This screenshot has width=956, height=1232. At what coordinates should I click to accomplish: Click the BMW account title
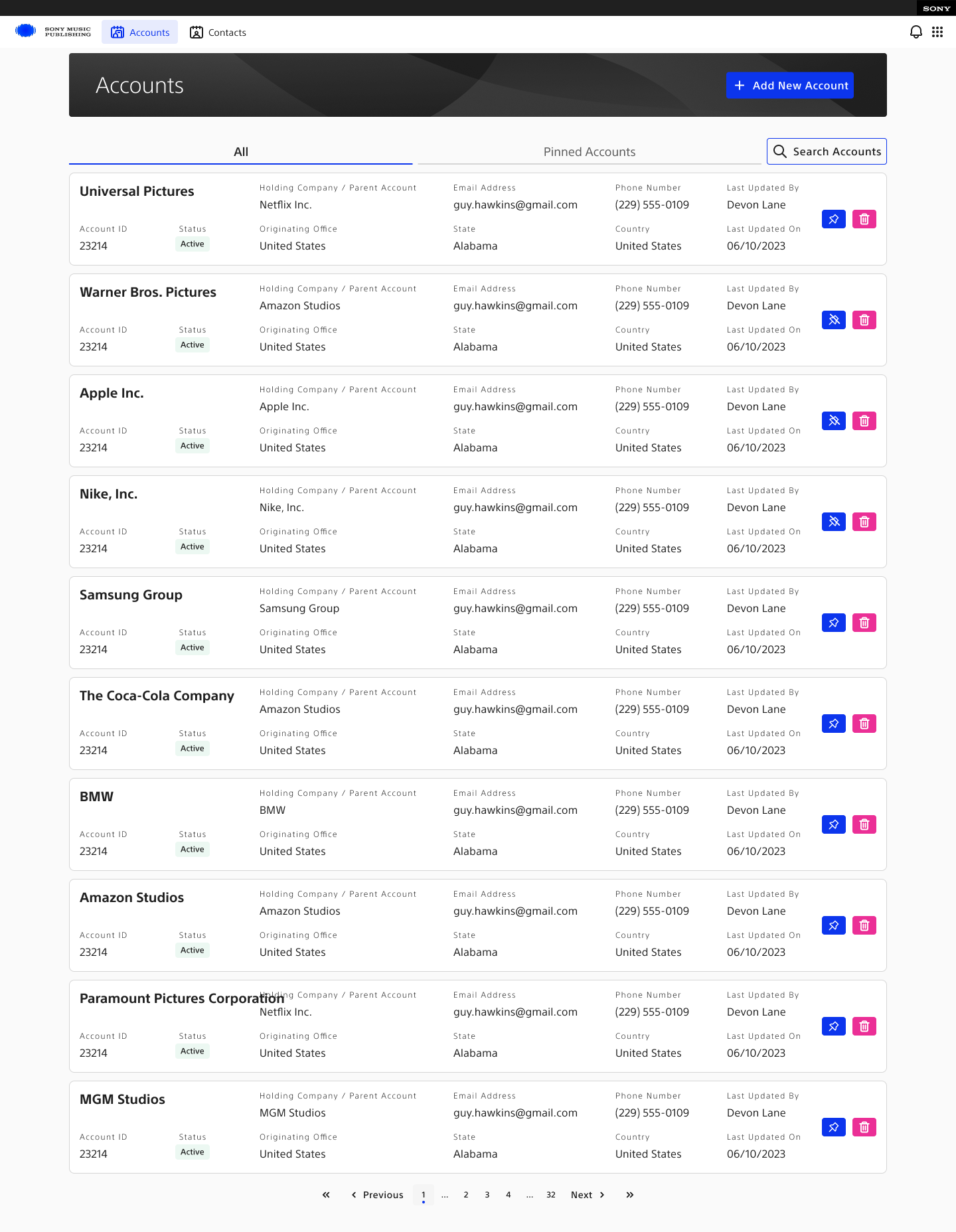click(97, 797)
